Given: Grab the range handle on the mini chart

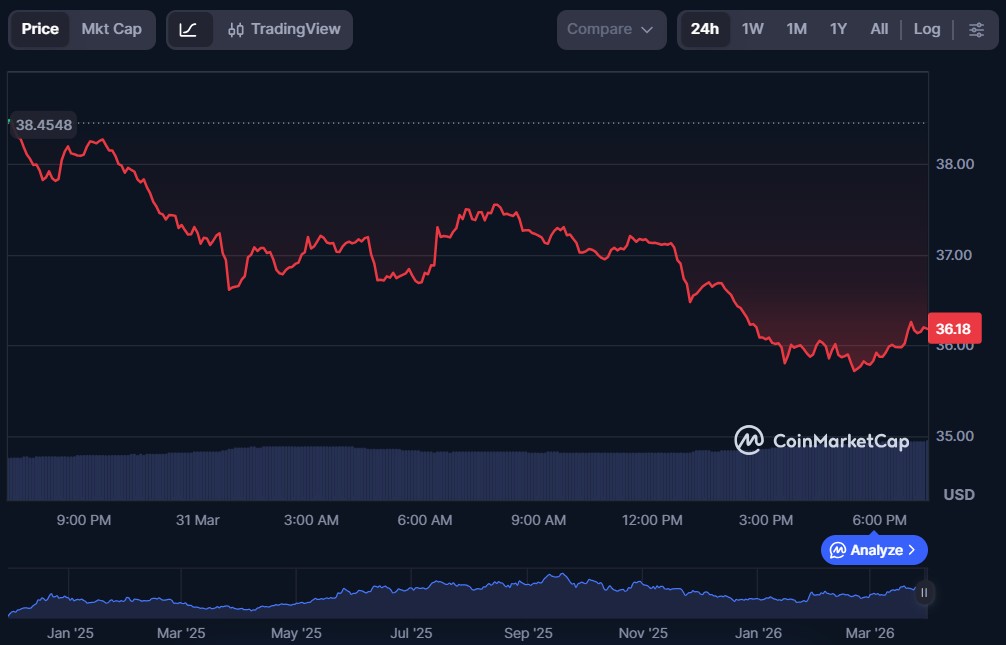Looking at the screenshot, I should pos(923,592).
